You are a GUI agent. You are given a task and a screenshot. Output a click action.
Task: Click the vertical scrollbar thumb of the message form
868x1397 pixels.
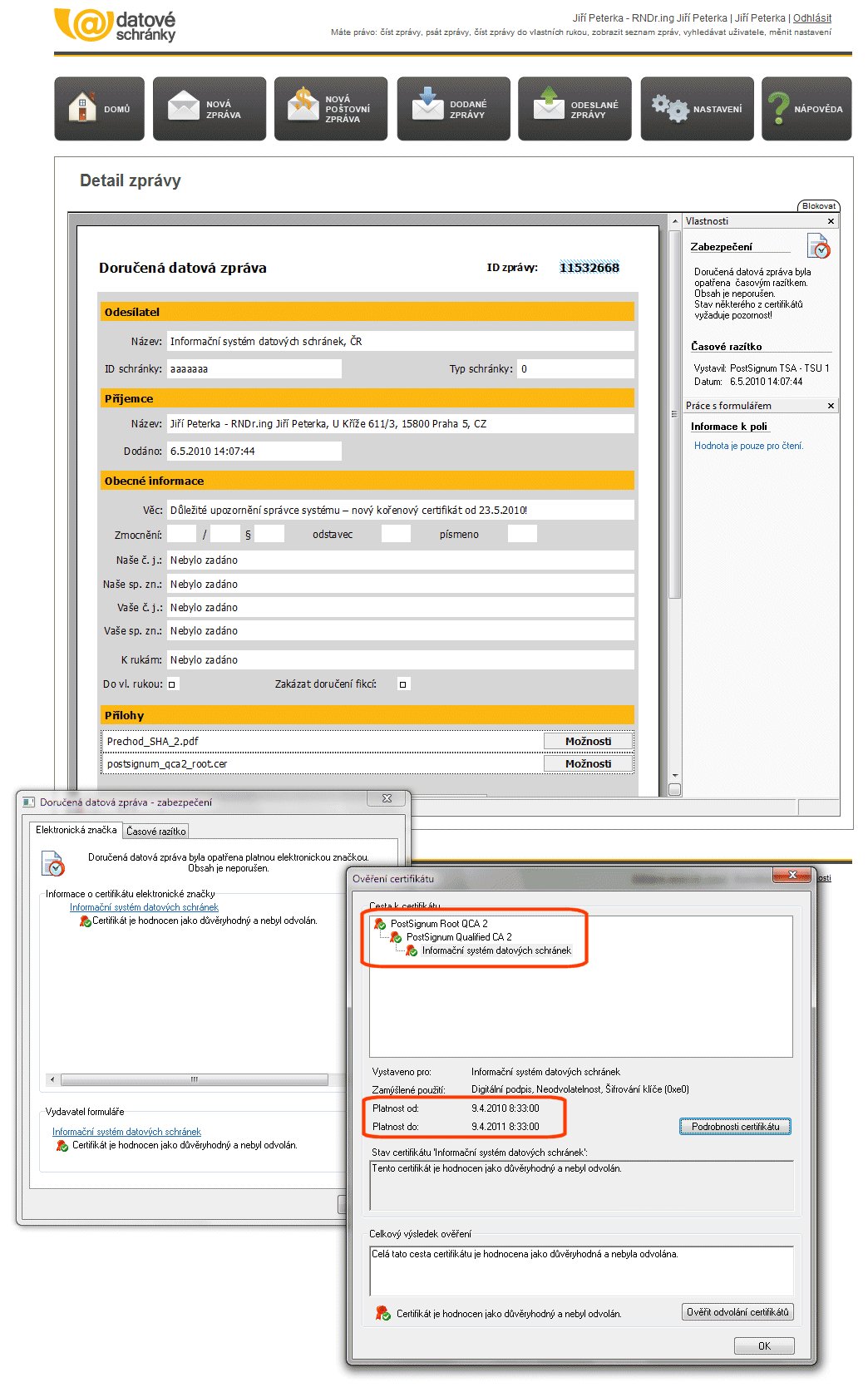coord(674,414)
